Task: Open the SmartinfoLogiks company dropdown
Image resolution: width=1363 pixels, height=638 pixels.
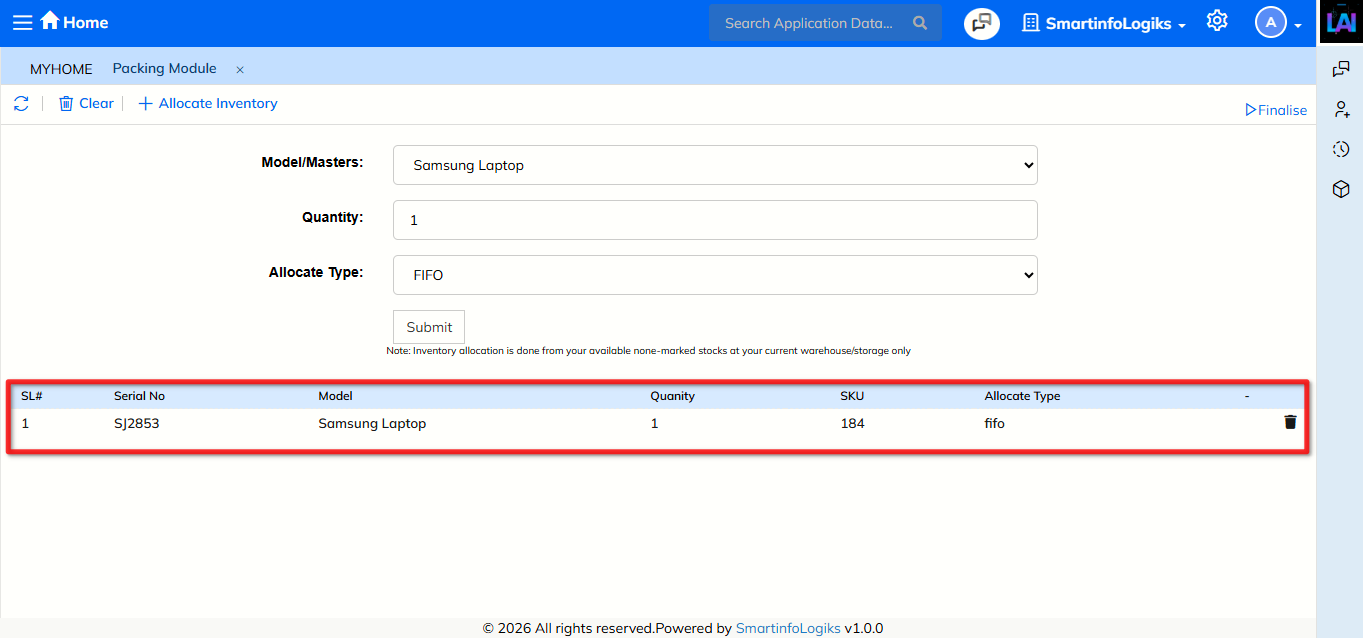Action: point(1104,23)
